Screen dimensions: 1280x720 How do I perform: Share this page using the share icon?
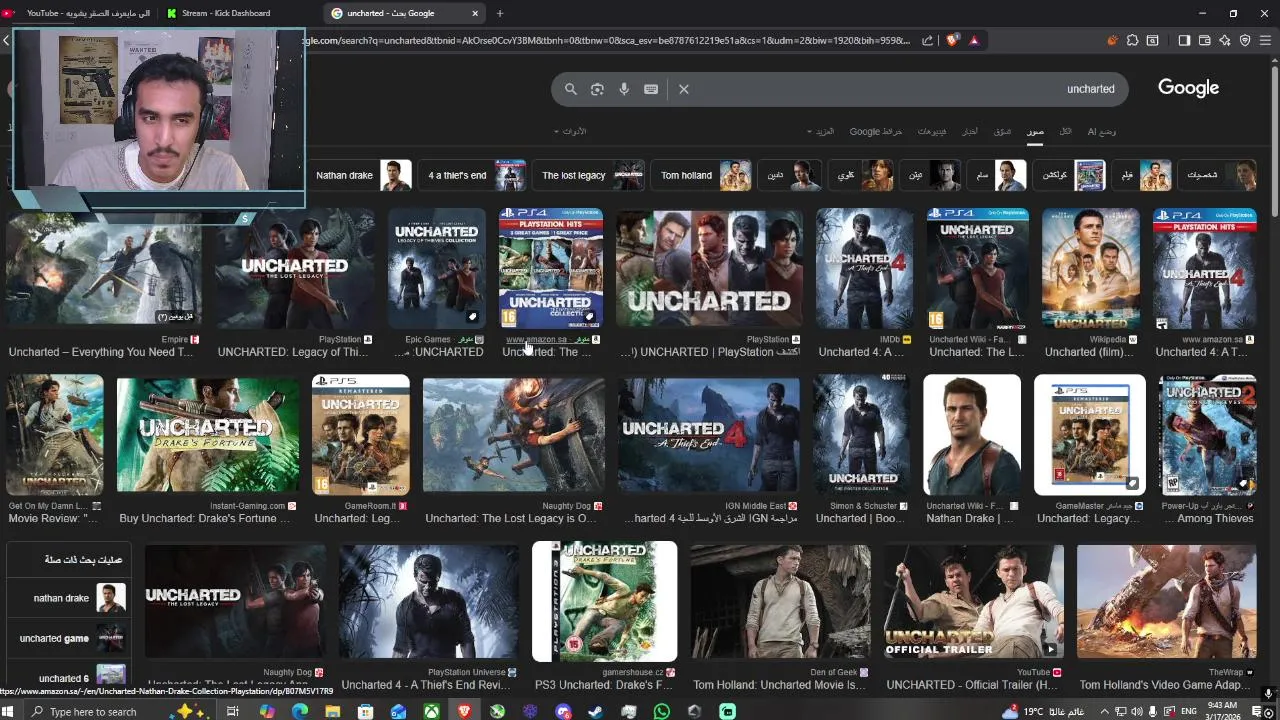[927, 40]
